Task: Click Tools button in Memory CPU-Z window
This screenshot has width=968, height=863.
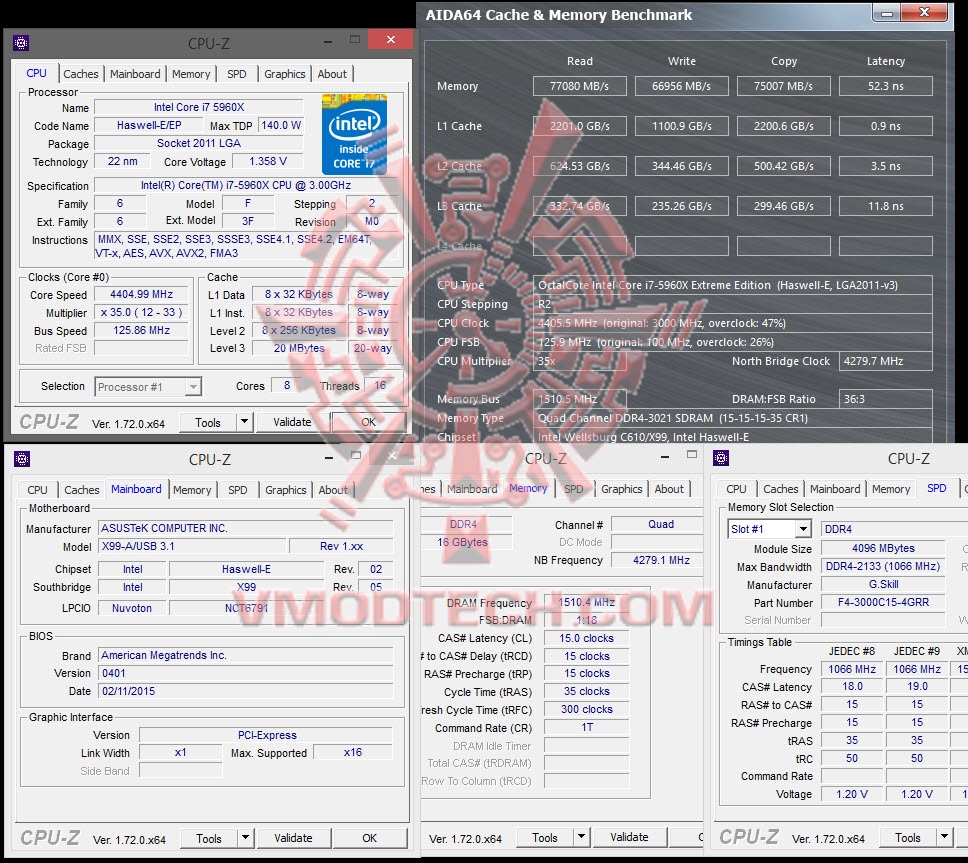Action: 545,838
